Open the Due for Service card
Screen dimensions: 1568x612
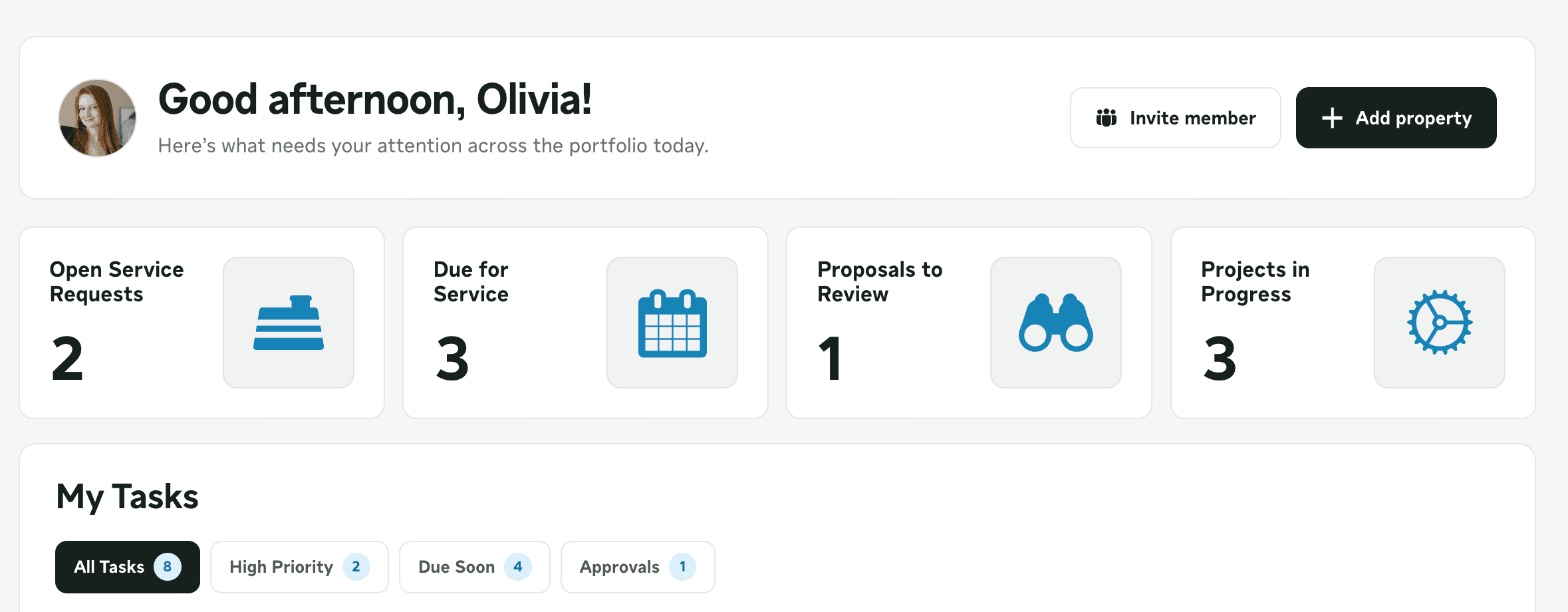coord(586,323)
